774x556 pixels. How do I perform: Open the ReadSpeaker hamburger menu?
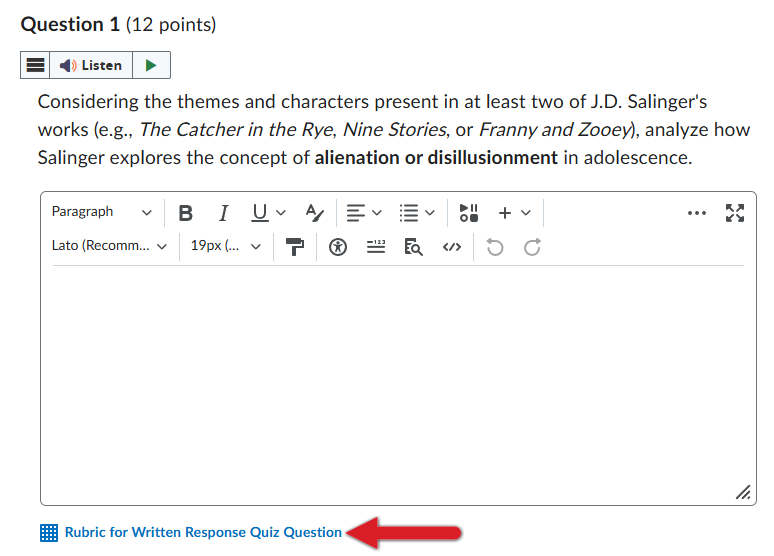click(x=35, y=66)
